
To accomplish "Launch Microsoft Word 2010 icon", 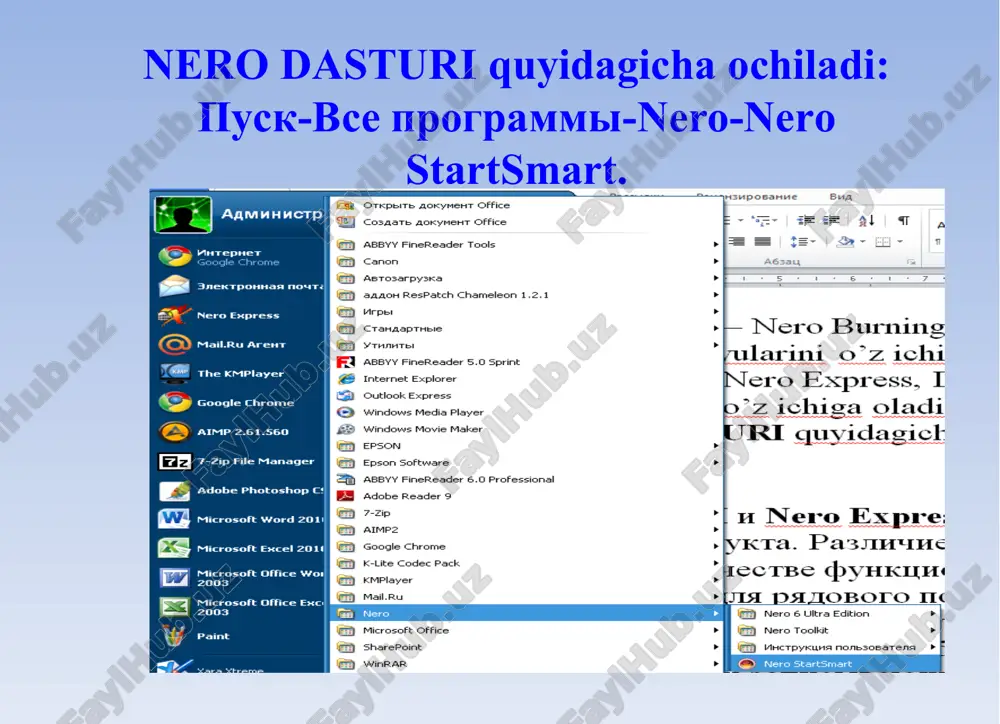I will [x=175, y=519].
